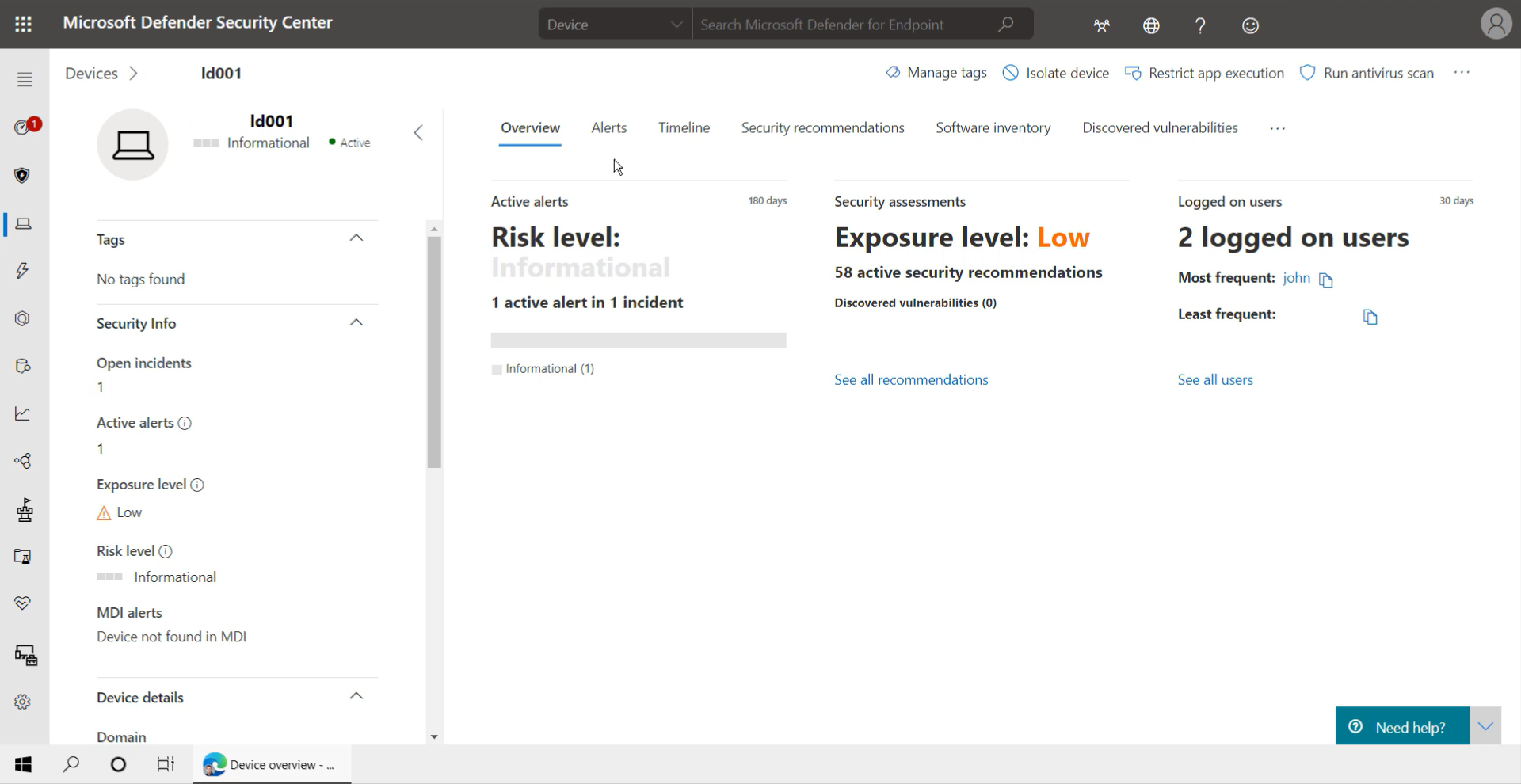
Task: Open the smiley feedback icon
Action: [x=1250, y=25]
